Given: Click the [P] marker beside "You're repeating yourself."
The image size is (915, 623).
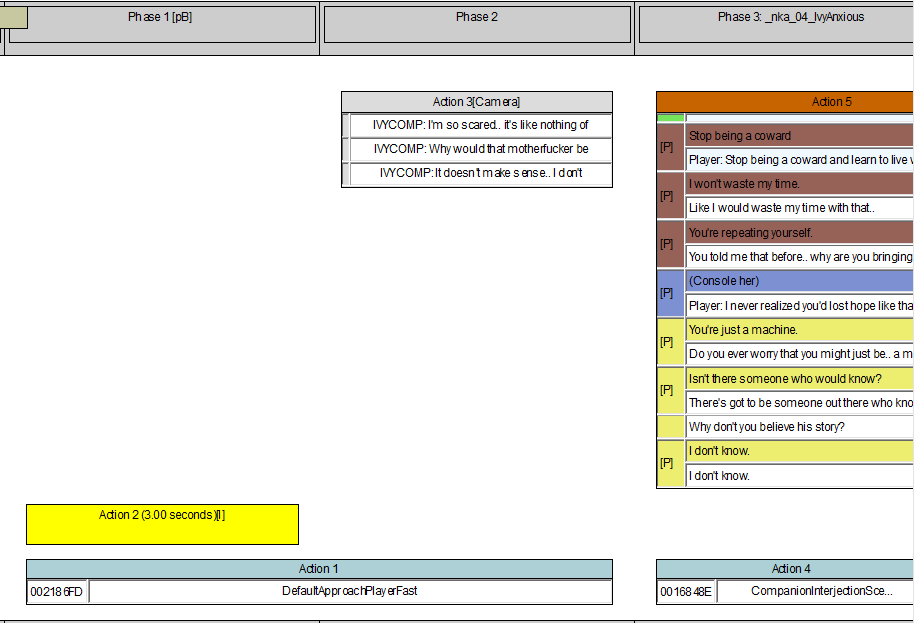Looking at the screenshot, I should coord(670,244).
